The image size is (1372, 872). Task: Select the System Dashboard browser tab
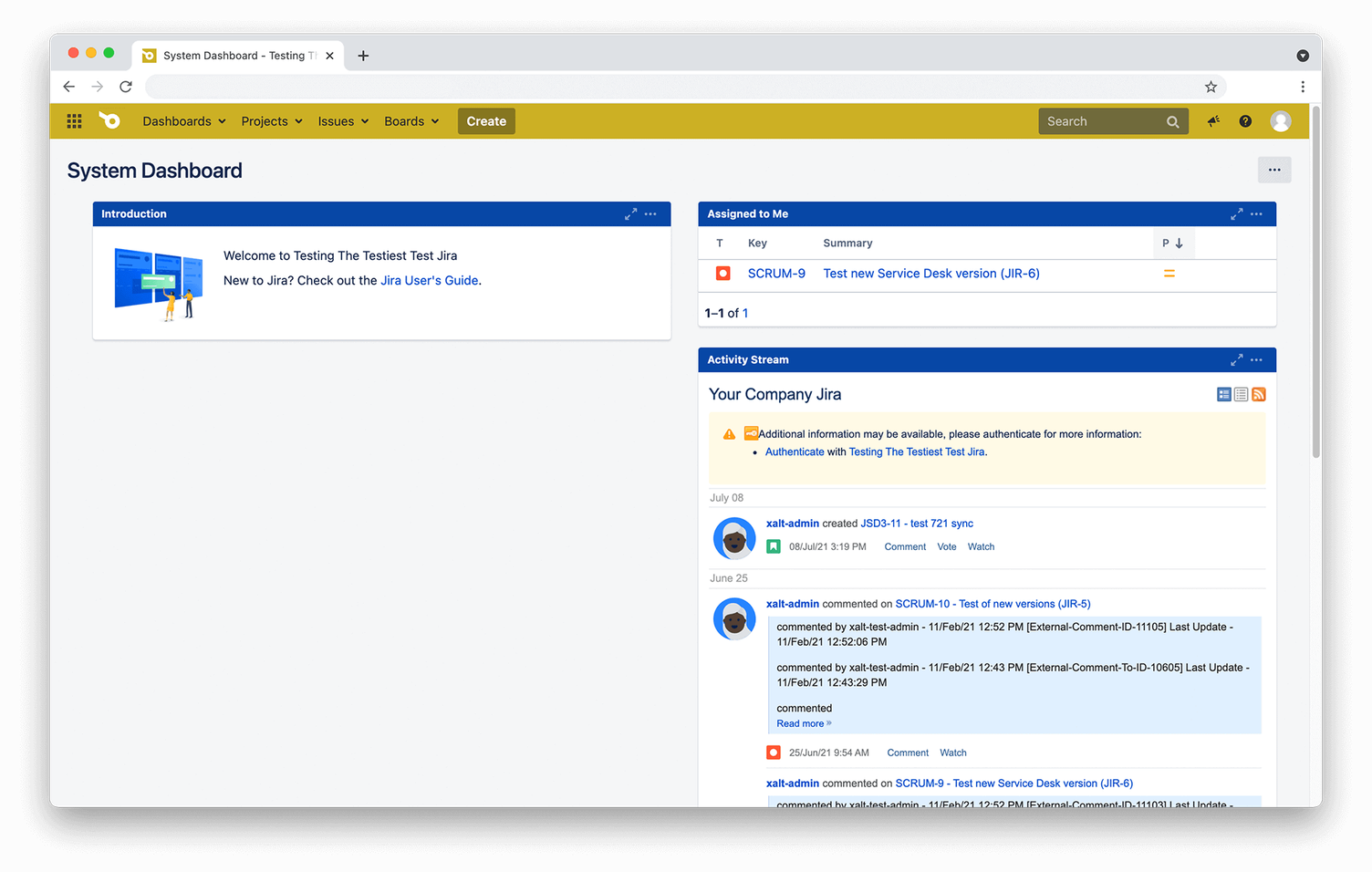(237, 56)
